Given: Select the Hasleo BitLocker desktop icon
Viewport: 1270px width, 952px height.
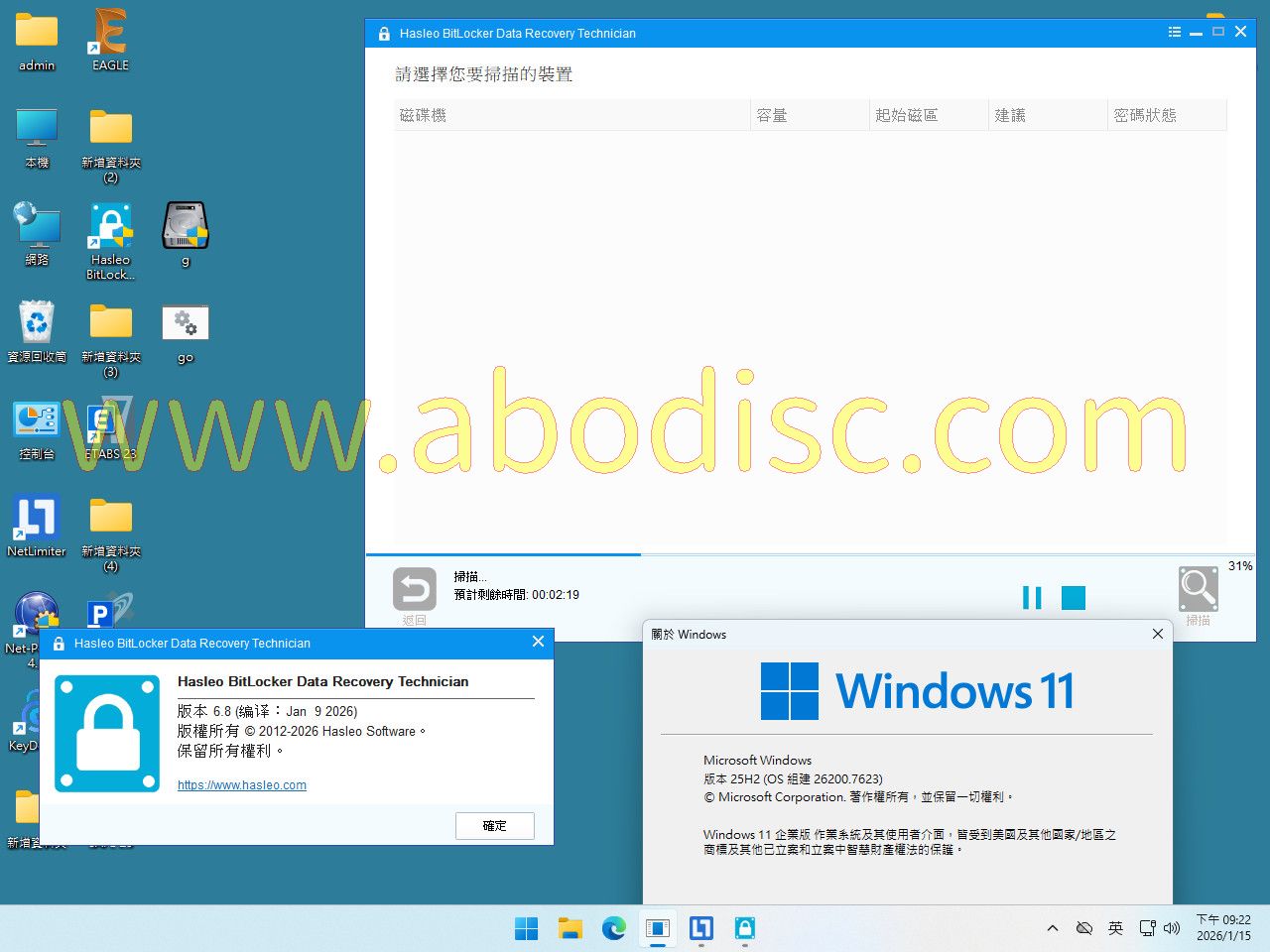Looking at the screenshot, I should pyautogui.click(x=110, y=240).
